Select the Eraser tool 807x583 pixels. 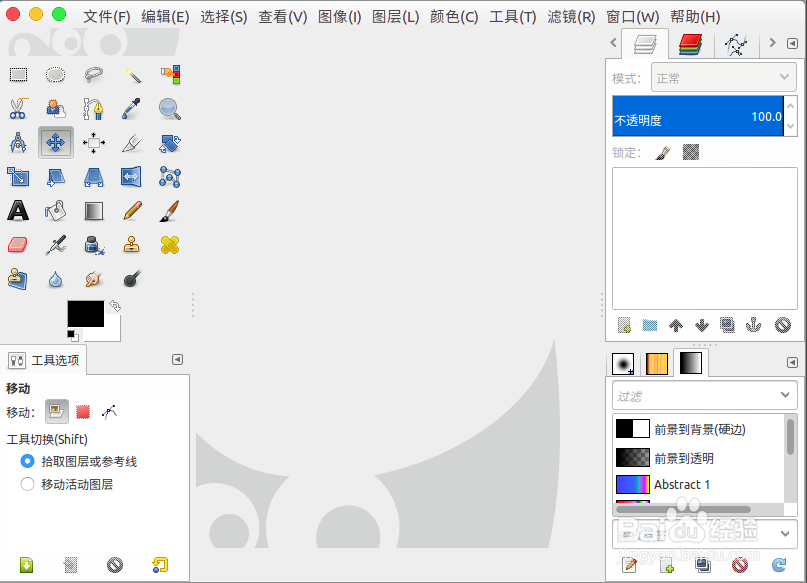[x=18, y=245]
